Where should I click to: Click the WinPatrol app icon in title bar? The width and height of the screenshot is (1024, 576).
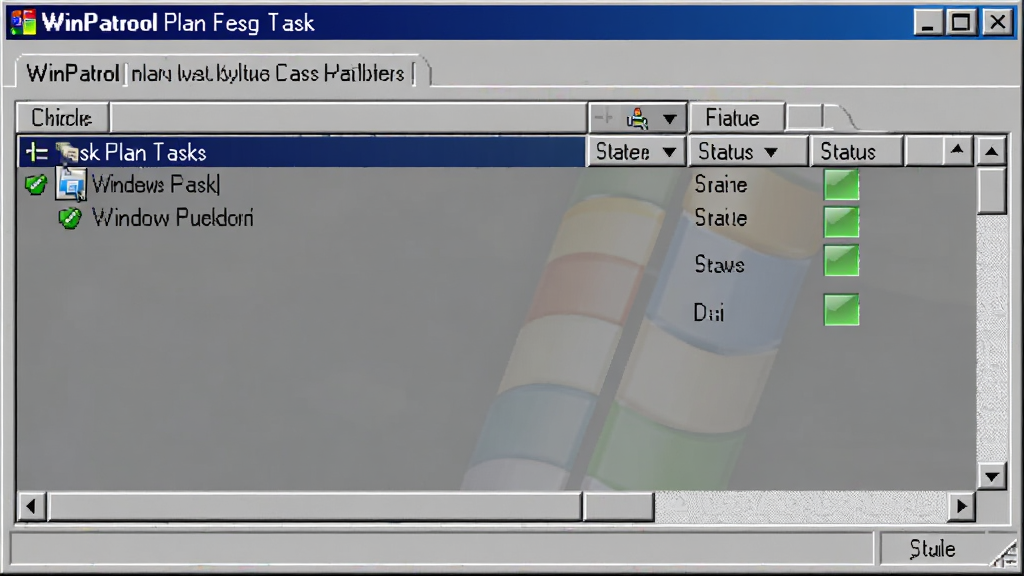(x=24, y=22)
